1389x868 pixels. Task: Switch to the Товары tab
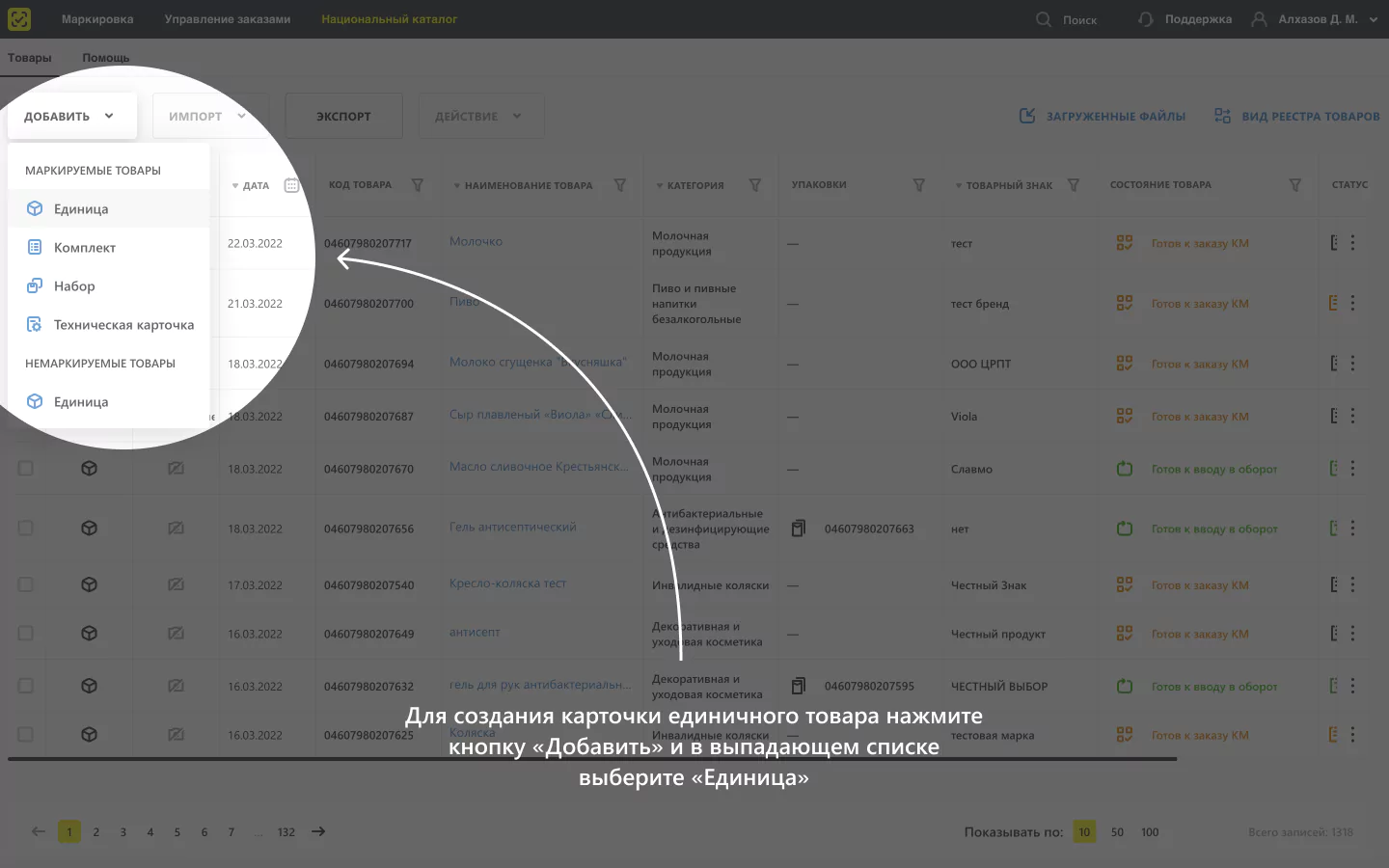click(30, 58)
